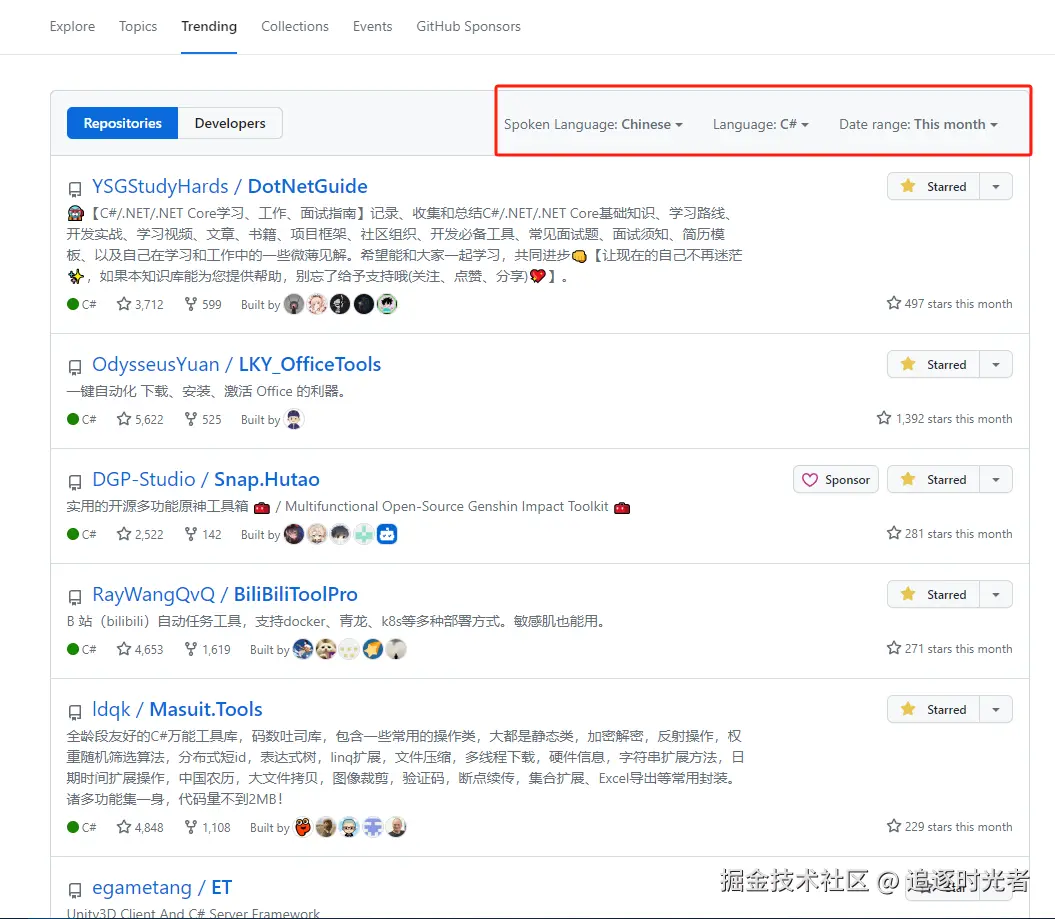Open the Explore tab
1055x919 pixels.
tap(72, 26)
